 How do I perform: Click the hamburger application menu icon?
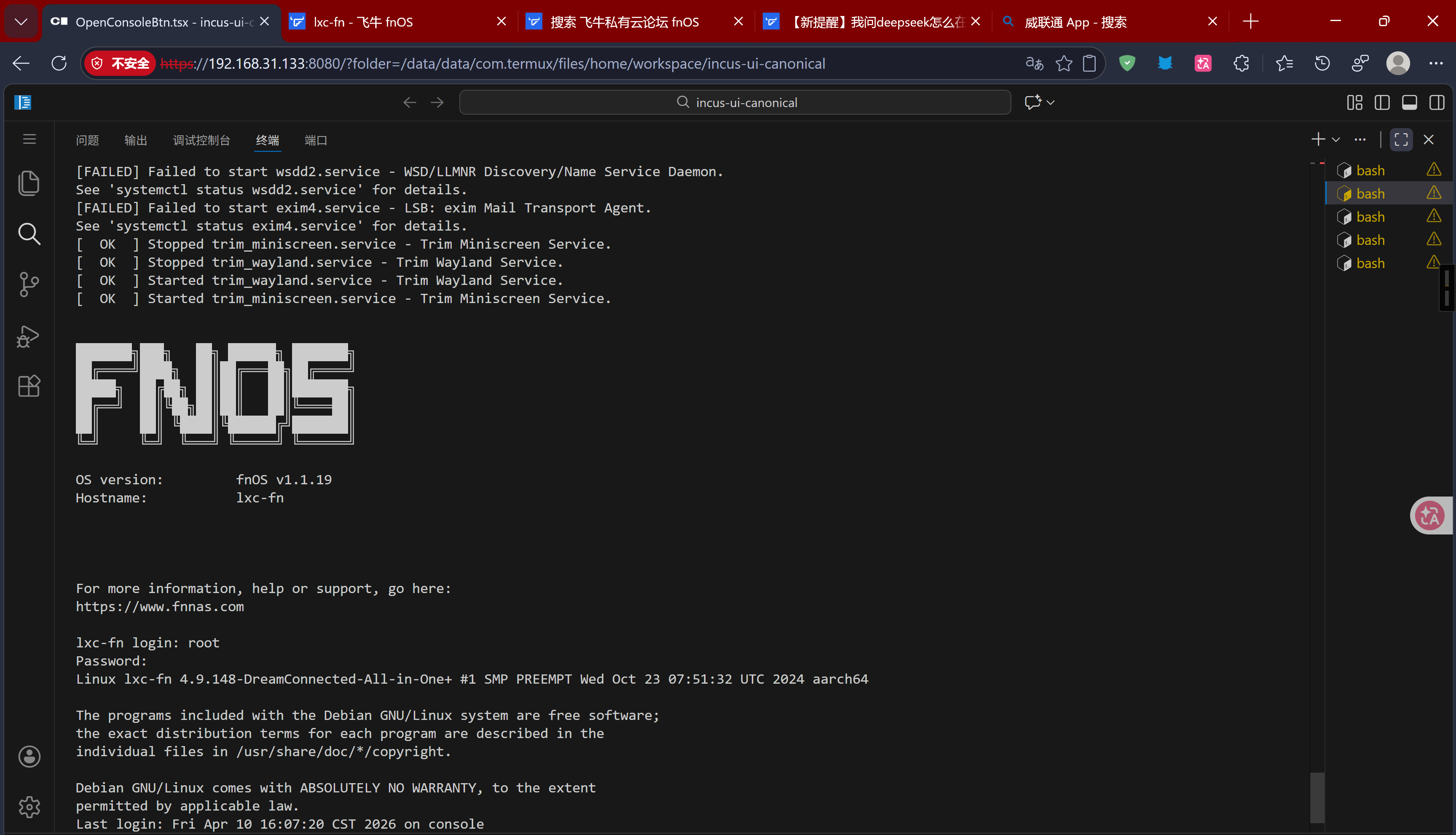(x=29, y=140)
